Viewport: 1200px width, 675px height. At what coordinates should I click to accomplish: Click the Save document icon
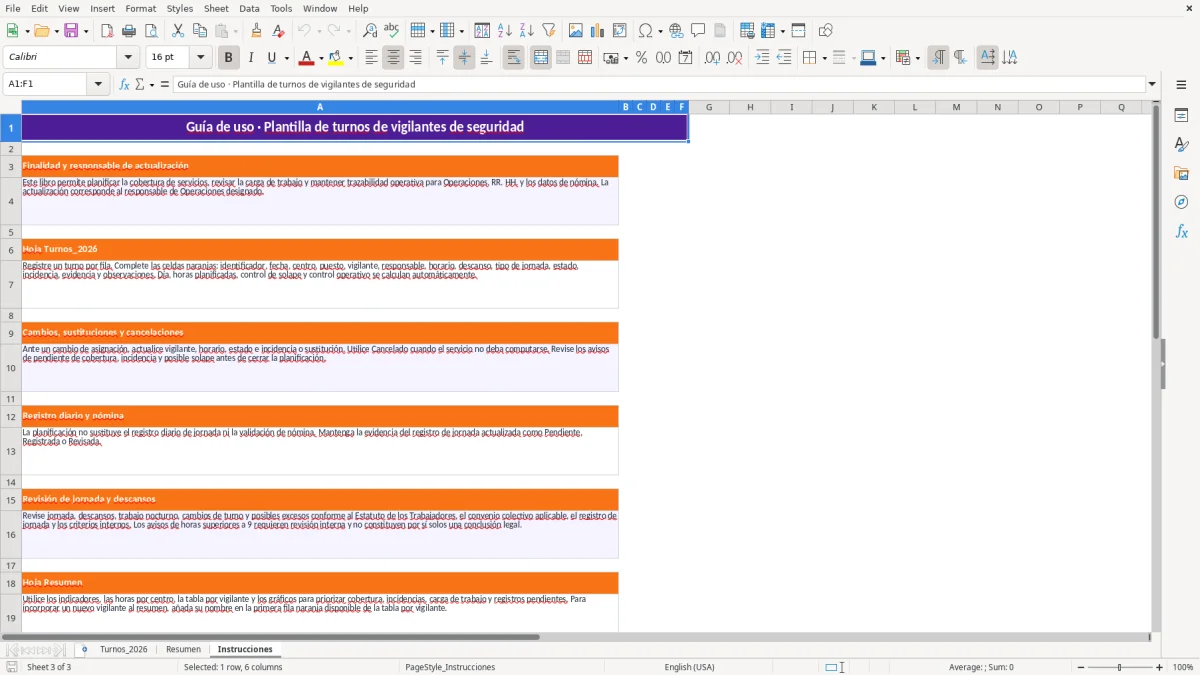click(71, 31)
